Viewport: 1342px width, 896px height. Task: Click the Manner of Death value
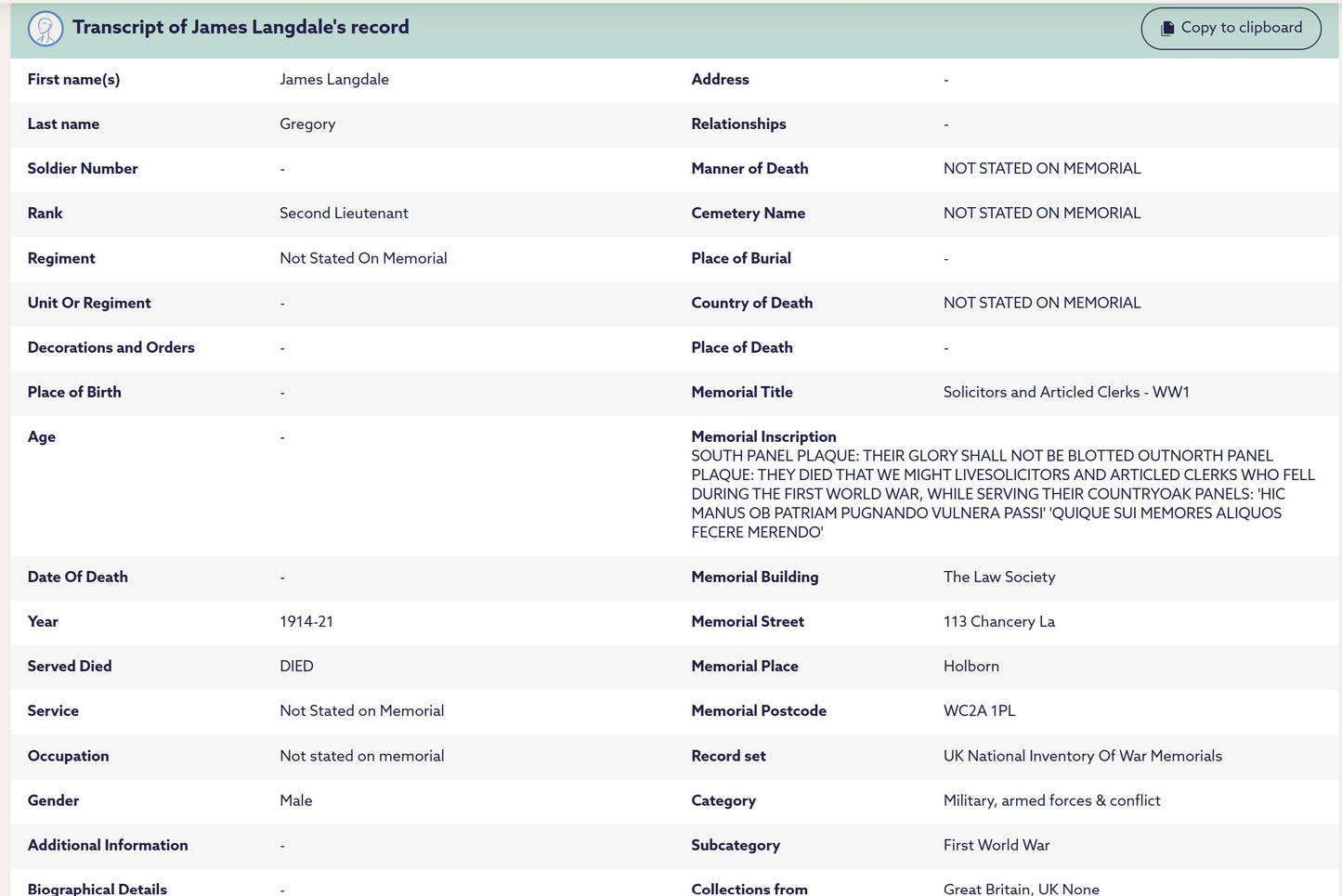pyautogui.click(x=1041, y=169)
